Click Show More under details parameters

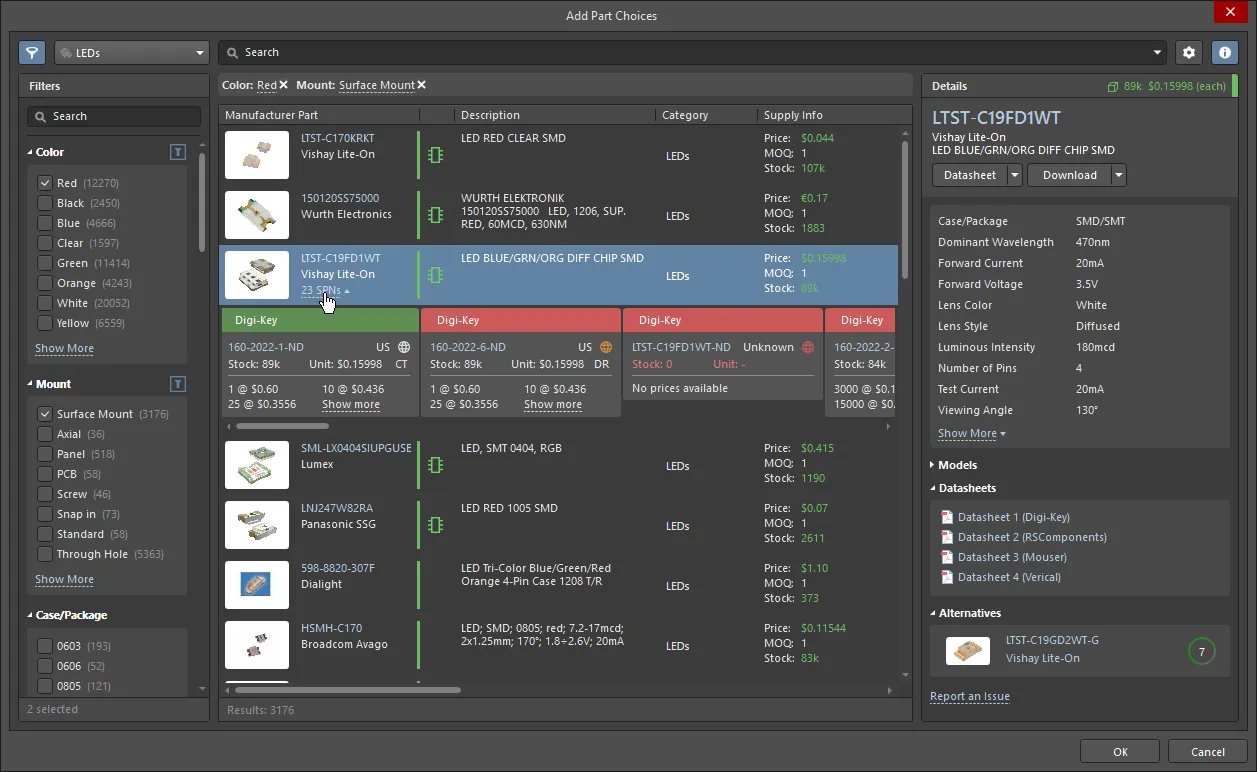[971, 434]
